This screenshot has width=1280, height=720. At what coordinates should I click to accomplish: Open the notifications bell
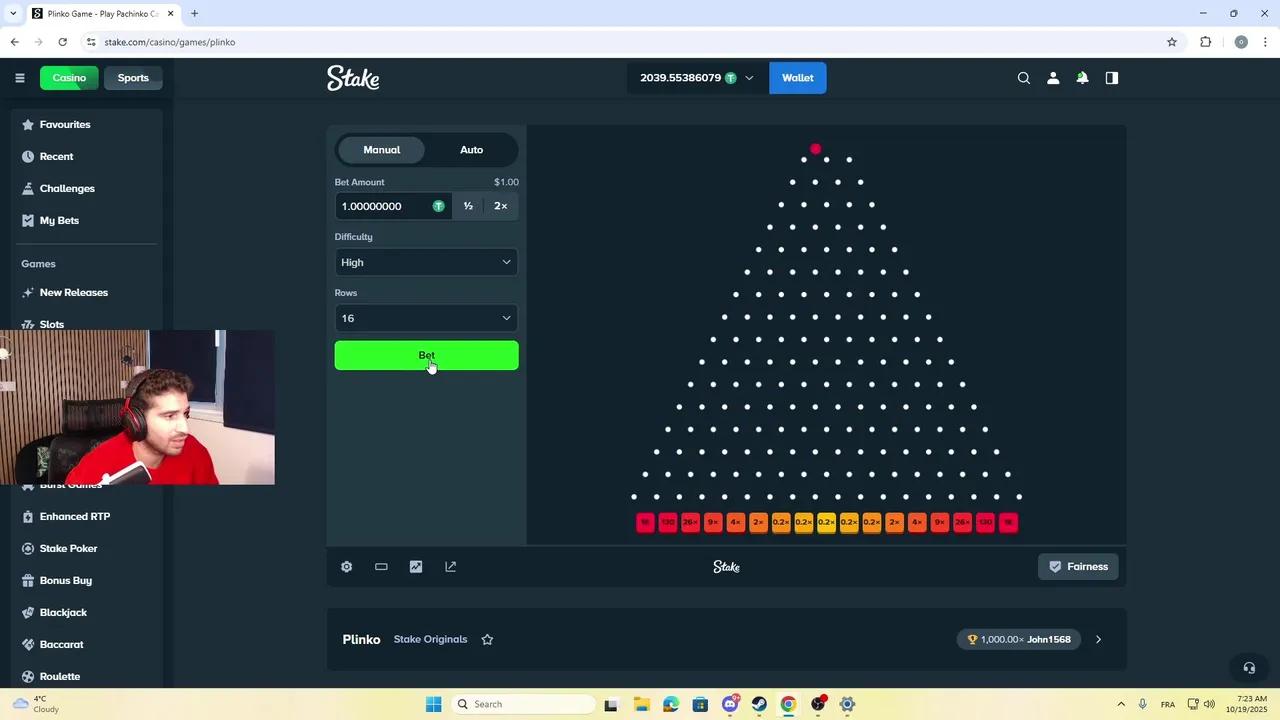point(1082,78)
